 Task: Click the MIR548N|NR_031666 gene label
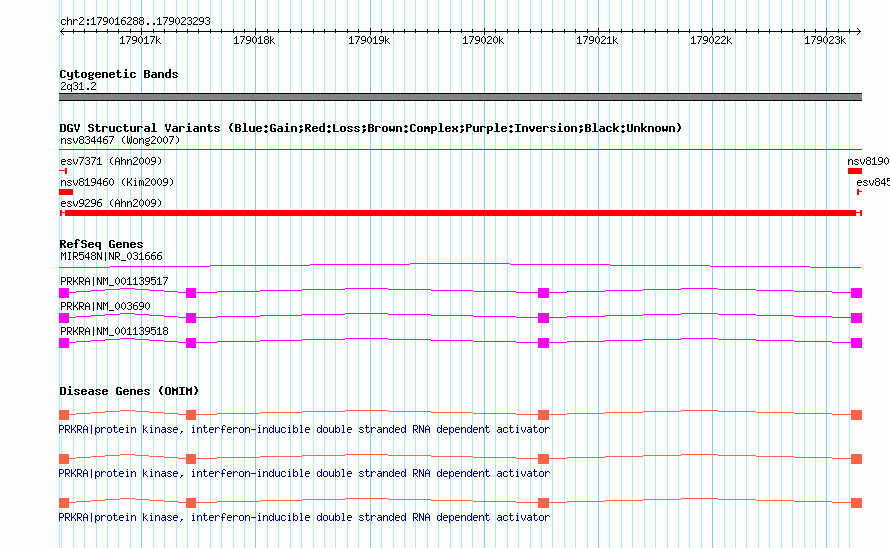coord(111,257)
